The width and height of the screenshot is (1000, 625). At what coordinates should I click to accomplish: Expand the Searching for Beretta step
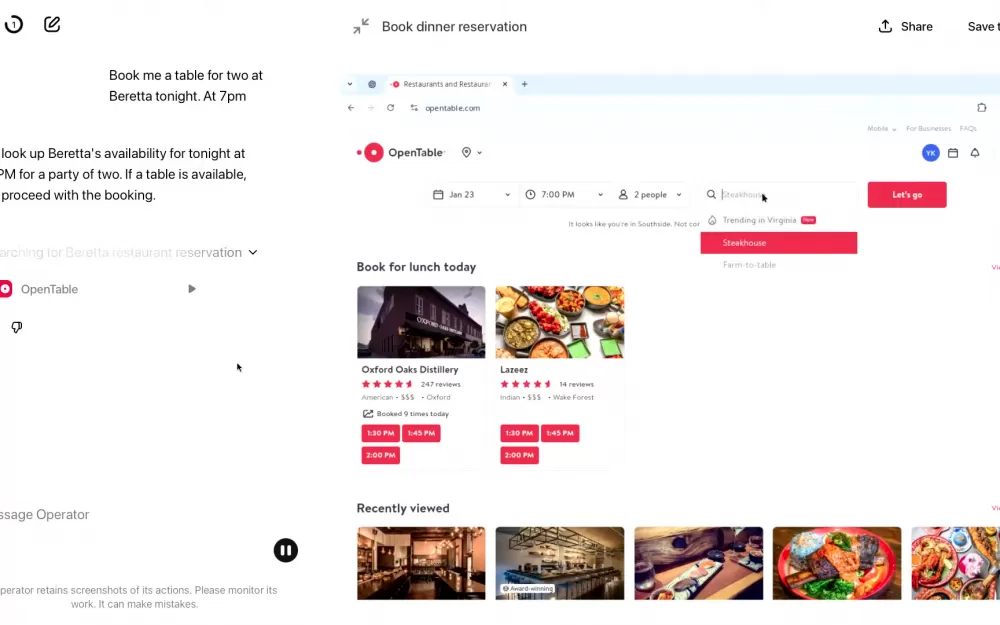pos(253,253)
